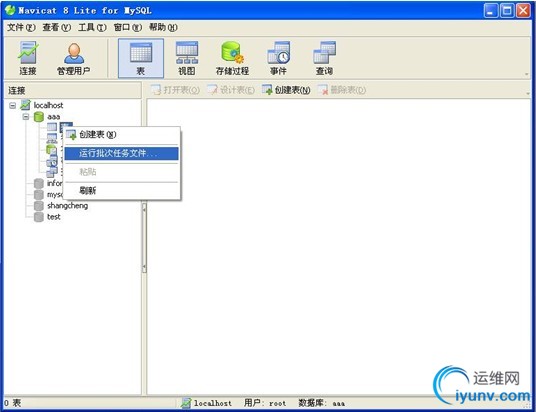Click the pane splitter collapse handle
Viewport: 536px width, 412px height.
coord(144,238)
